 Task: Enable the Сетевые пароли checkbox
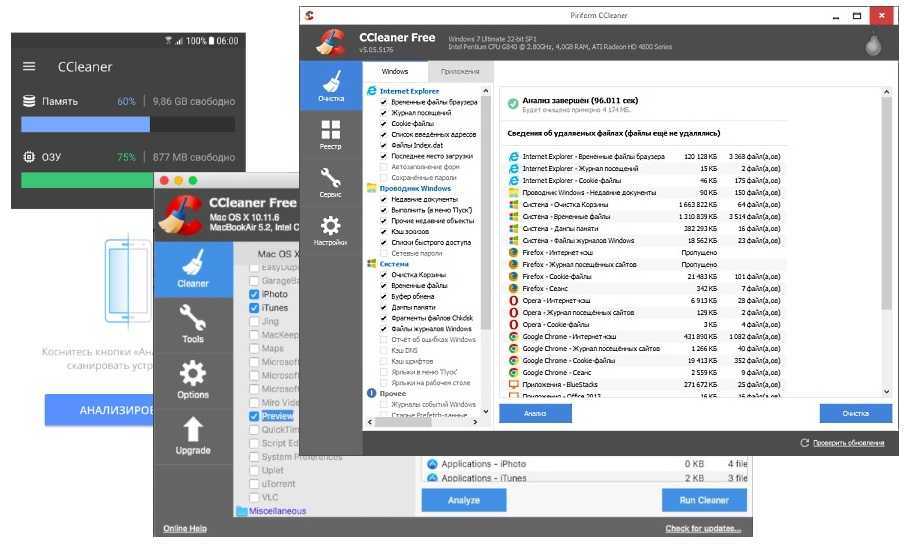(384, 254)
